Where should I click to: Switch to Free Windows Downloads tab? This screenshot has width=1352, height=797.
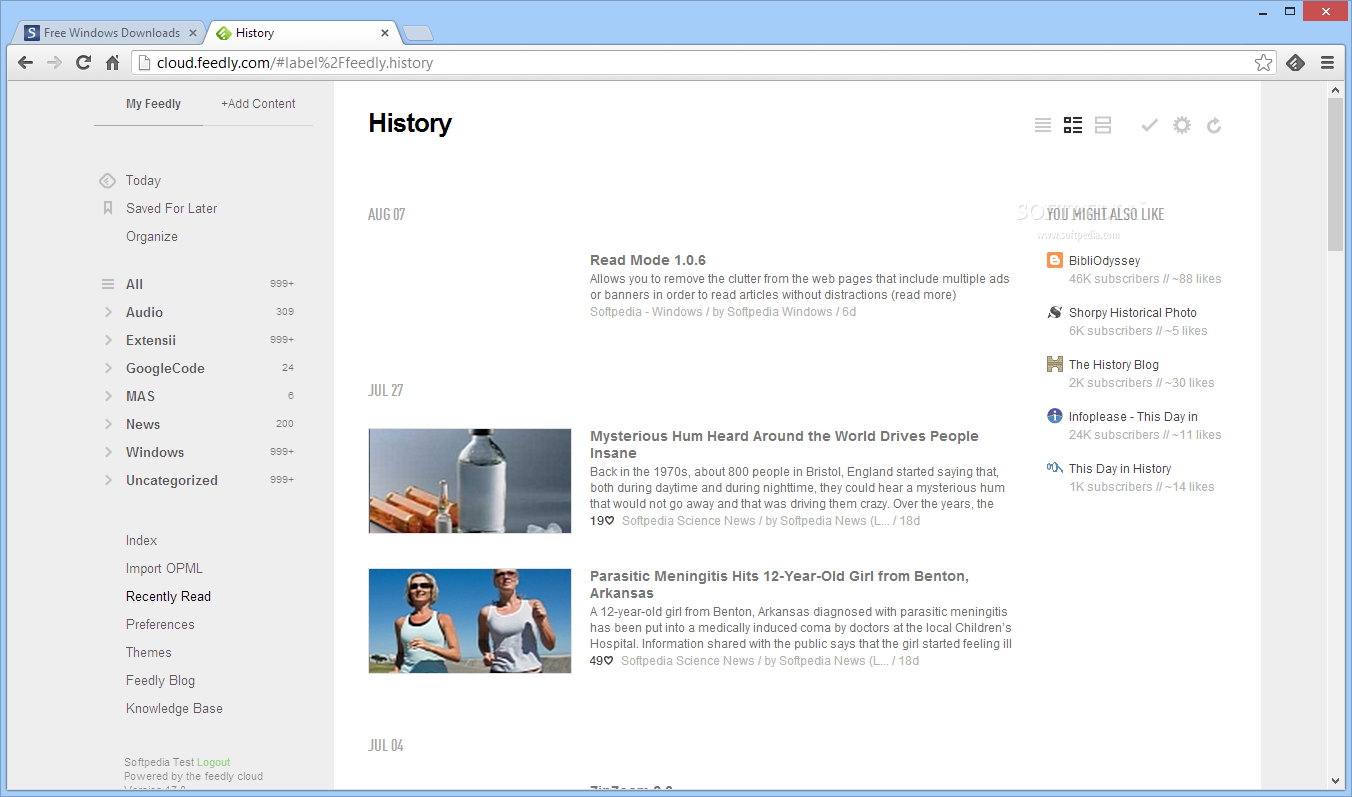(111, 33)
